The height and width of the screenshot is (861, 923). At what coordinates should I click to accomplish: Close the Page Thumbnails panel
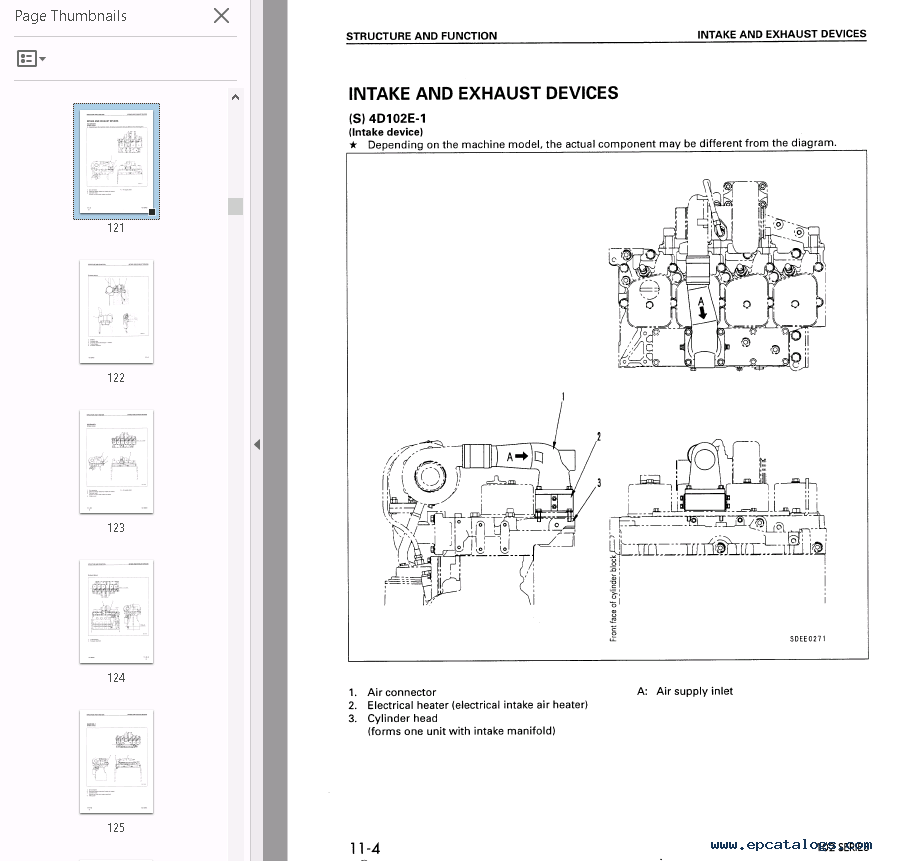[220, 15]
